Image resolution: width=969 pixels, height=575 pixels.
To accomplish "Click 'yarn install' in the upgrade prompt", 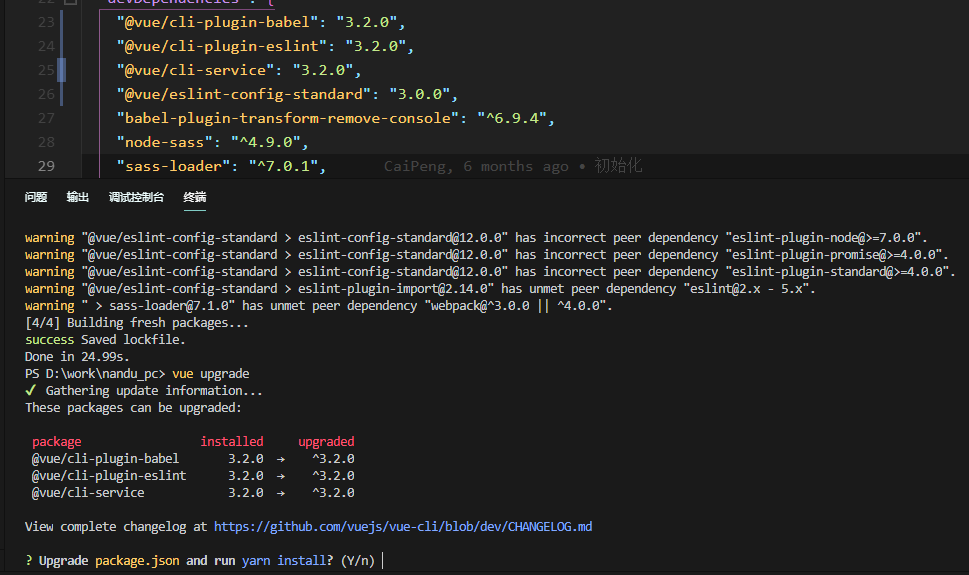I will (x=284, y=561).
